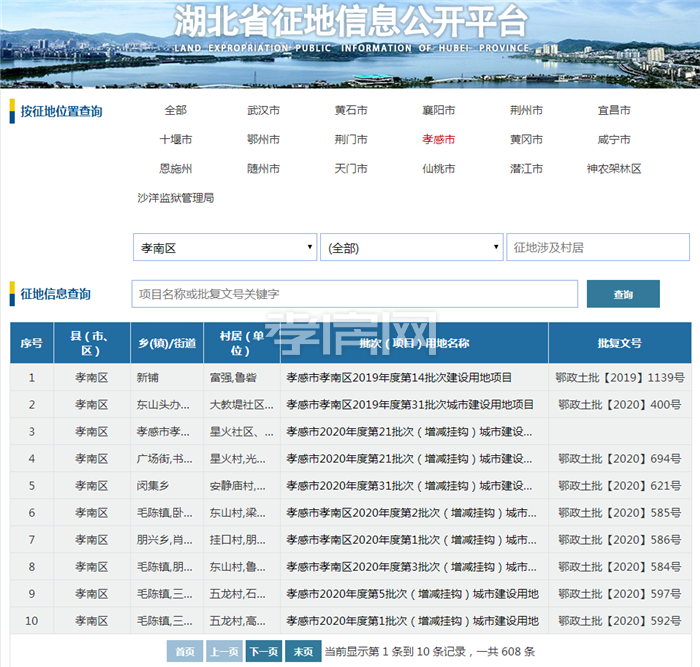Click approval number 鄂政土批【2020】400号
Image resolution: width=700 pixels, height=667 pixels.
pos(620,405)
